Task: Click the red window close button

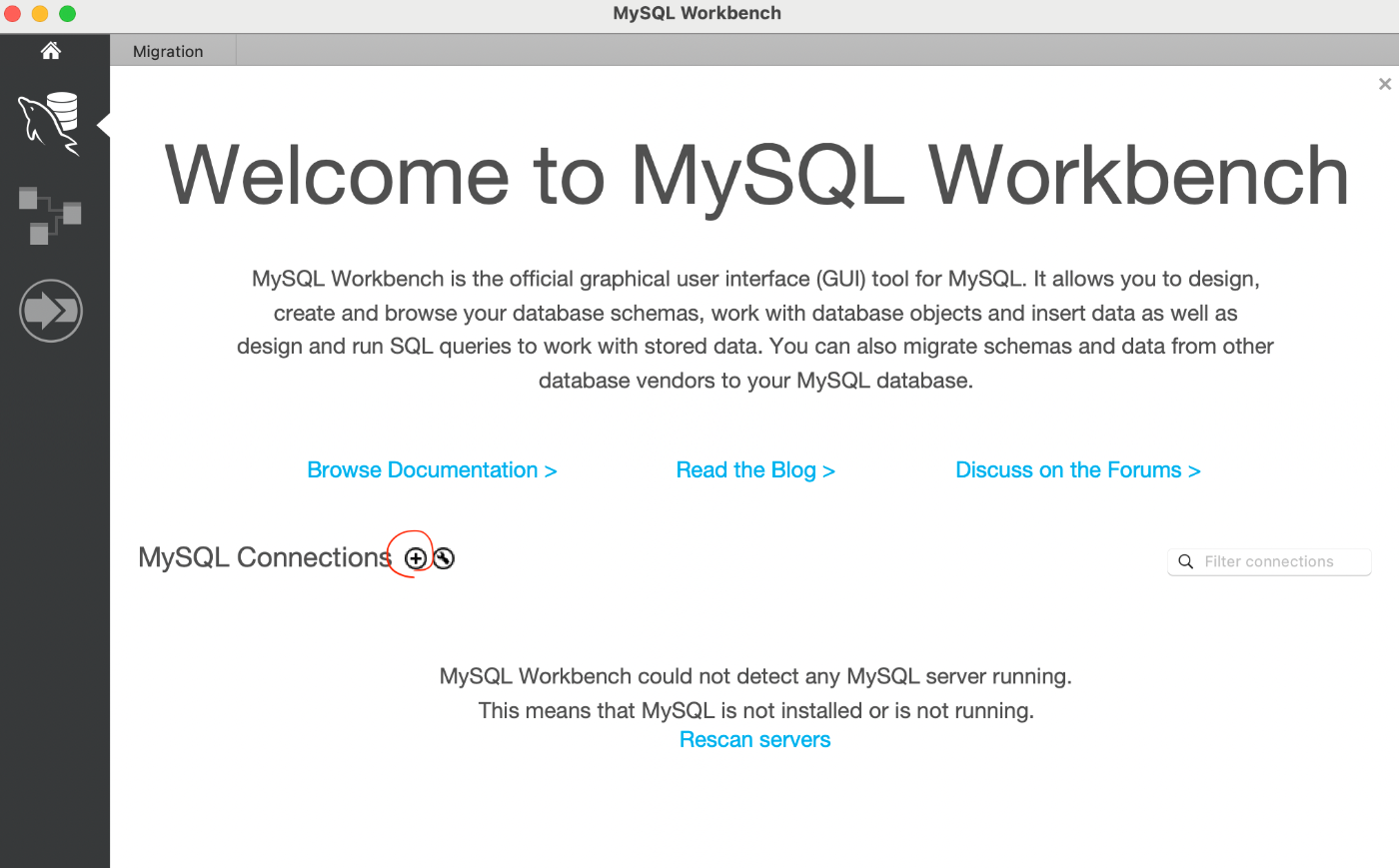Action: click(13, 13)
